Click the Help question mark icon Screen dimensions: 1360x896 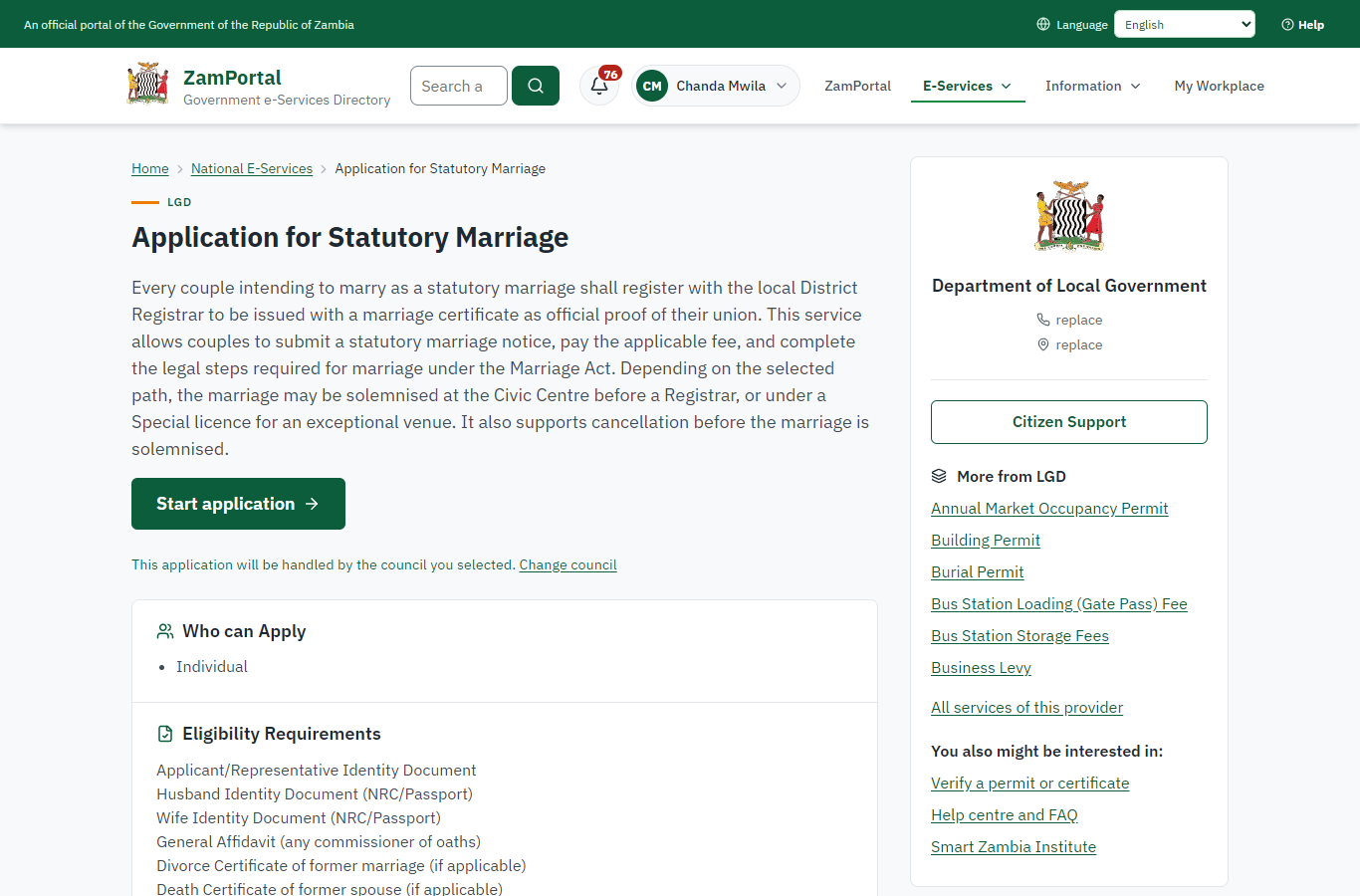coord(1287,25)
